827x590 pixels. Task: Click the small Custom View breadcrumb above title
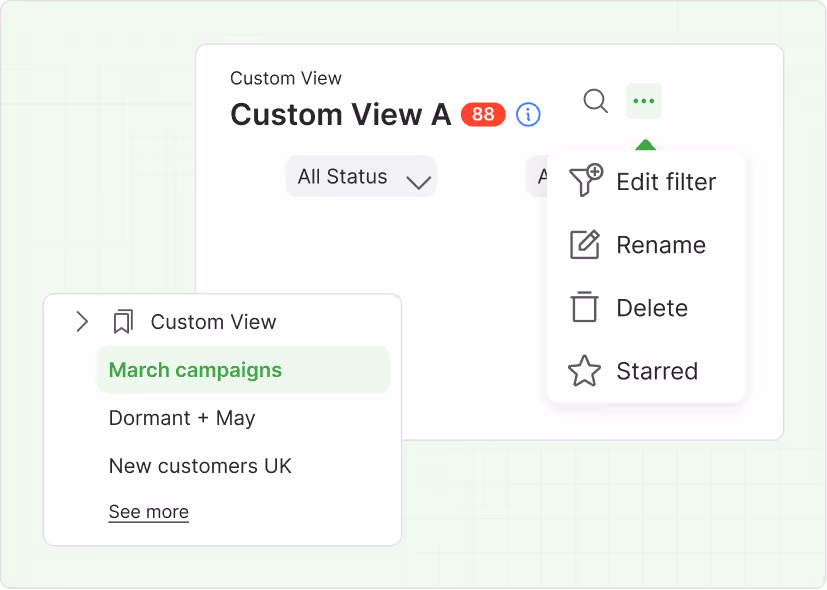(286, 78)
